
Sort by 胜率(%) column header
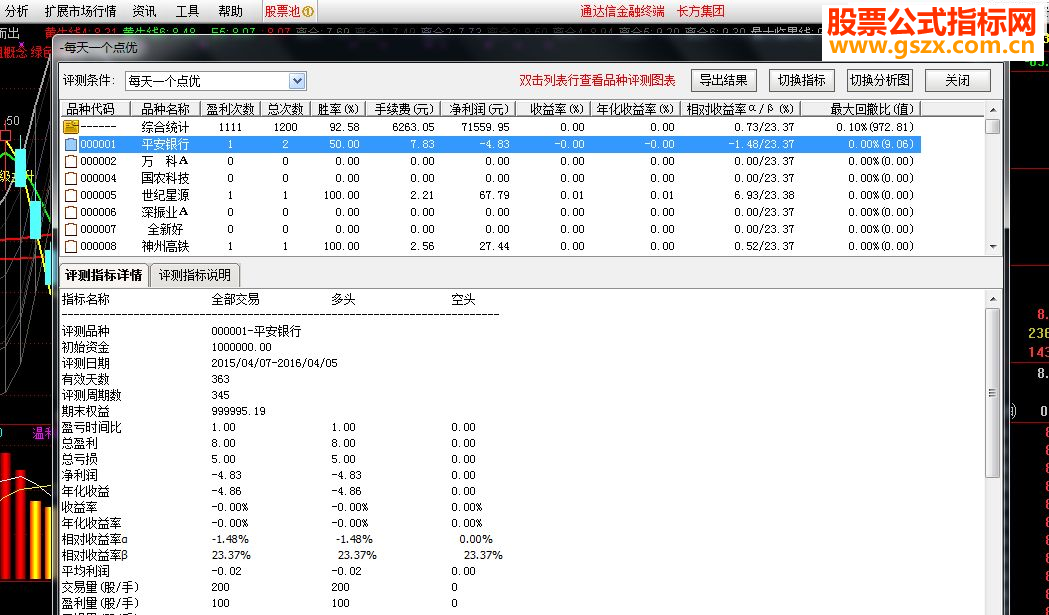point(338,109)
